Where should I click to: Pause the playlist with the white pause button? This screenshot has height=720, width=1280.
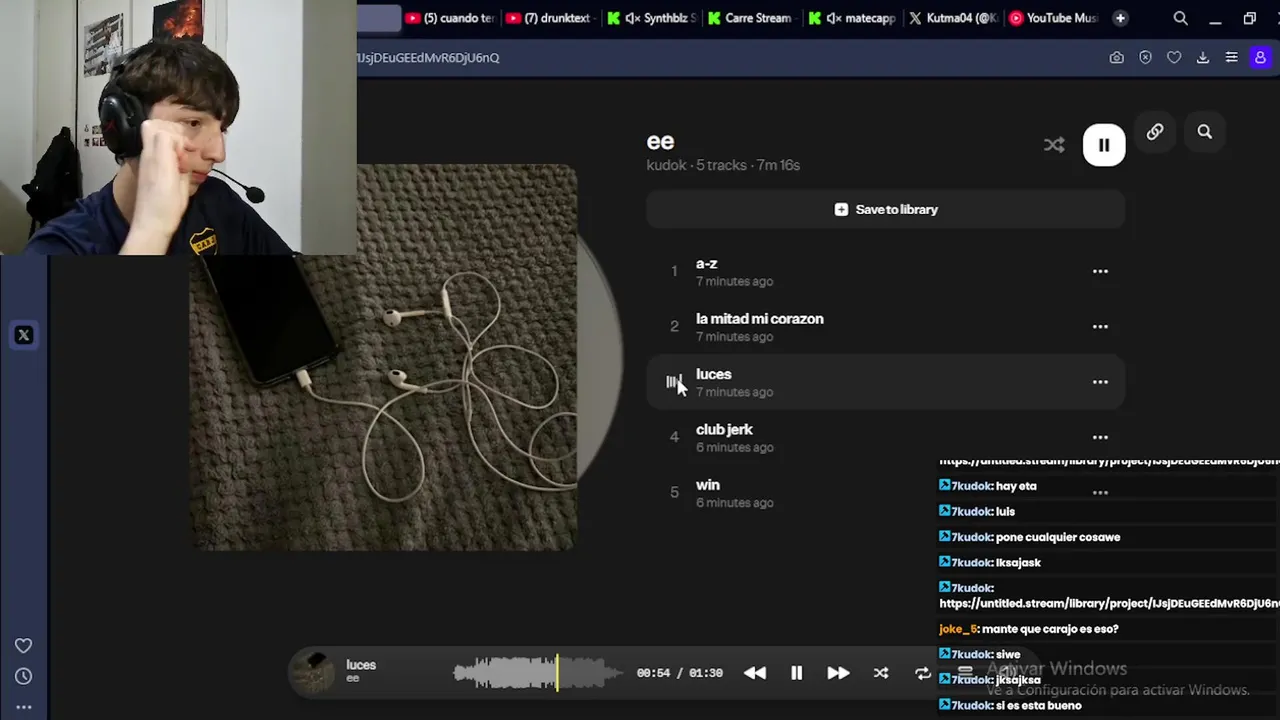pos(1104,145)
